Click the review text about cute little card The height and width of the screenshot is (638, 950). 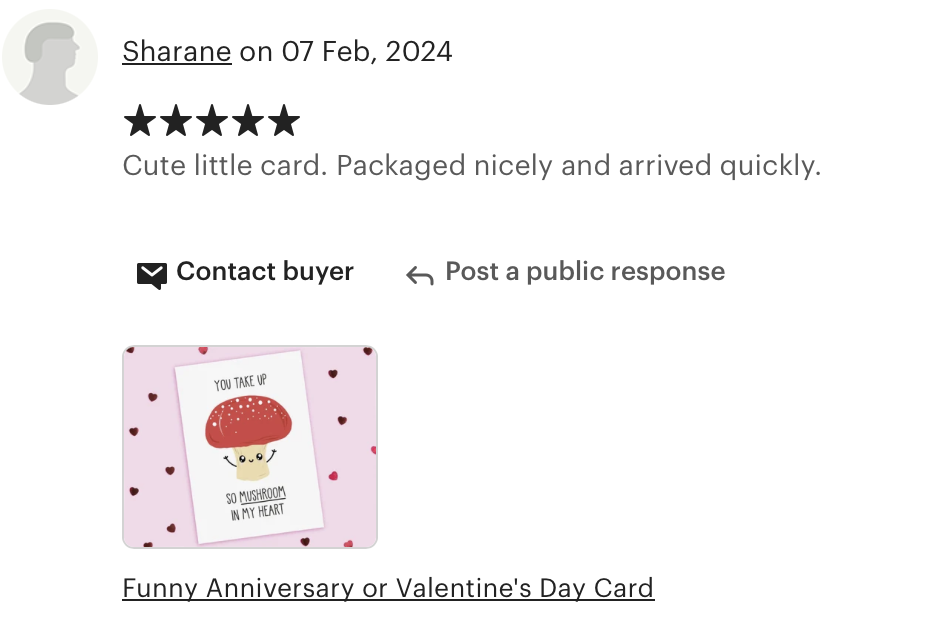pyautogui.click(x=472, y=166)
